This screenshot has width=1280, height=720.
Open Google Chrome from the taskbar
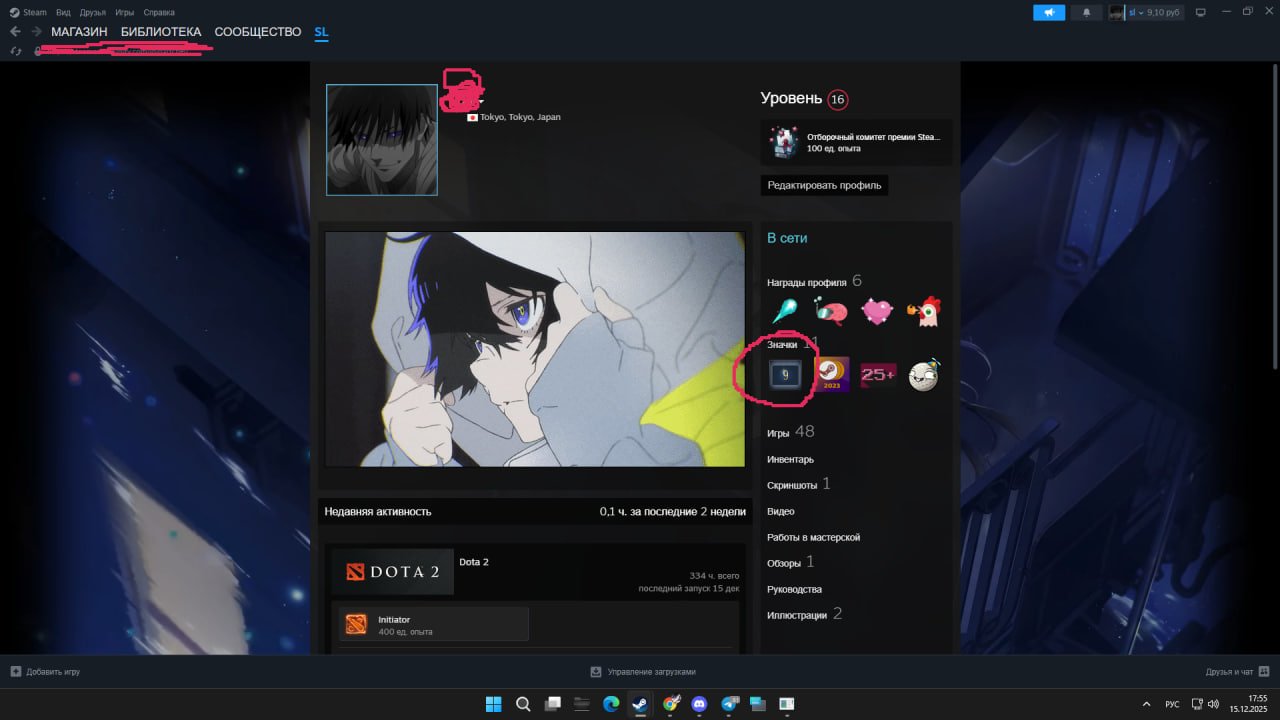pyautogui.click(x=670, y=704)
